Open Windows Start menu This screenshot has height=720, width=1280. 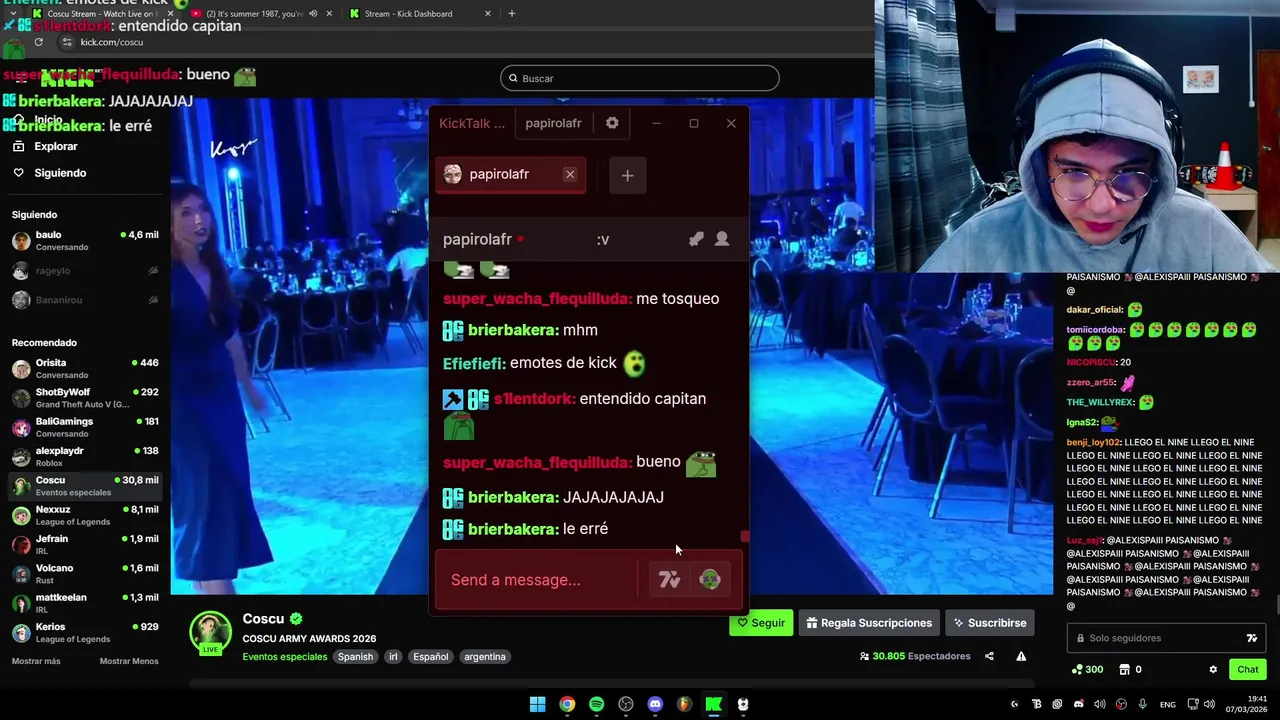coord(537,704)
